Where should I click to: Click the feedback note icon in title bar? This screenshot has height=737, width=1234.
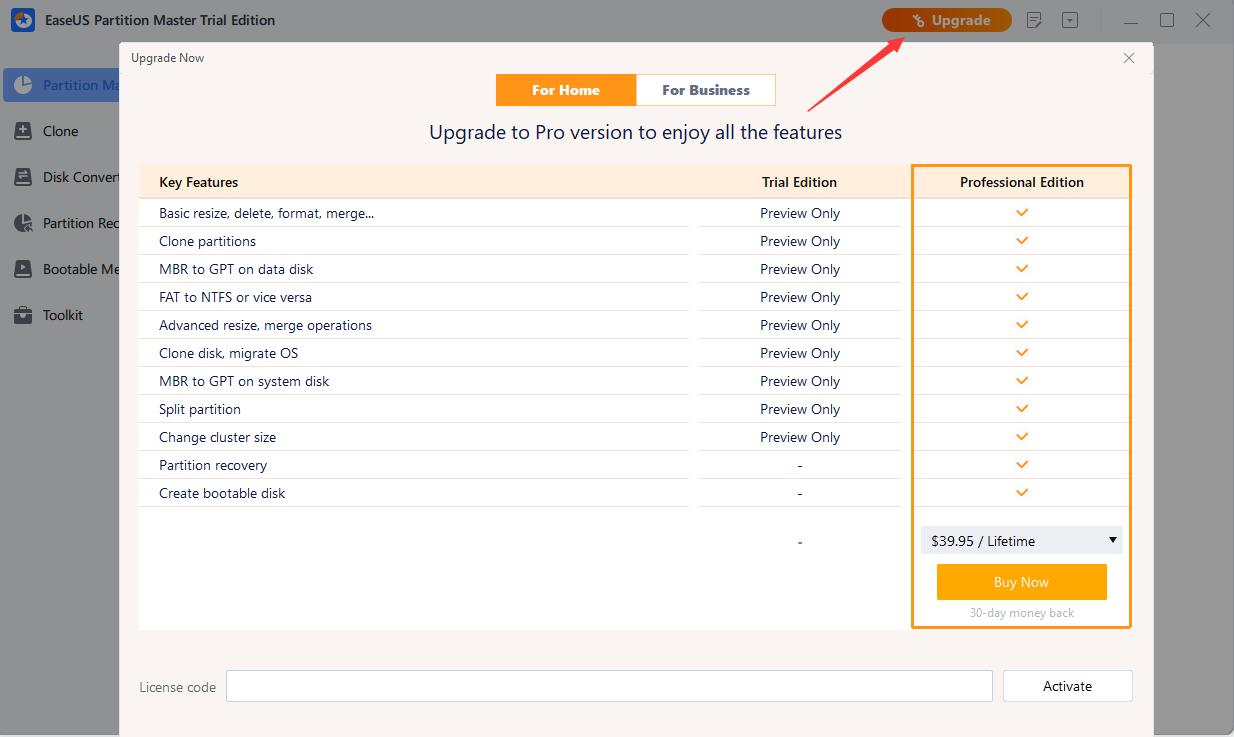[x=1035, y=20]
